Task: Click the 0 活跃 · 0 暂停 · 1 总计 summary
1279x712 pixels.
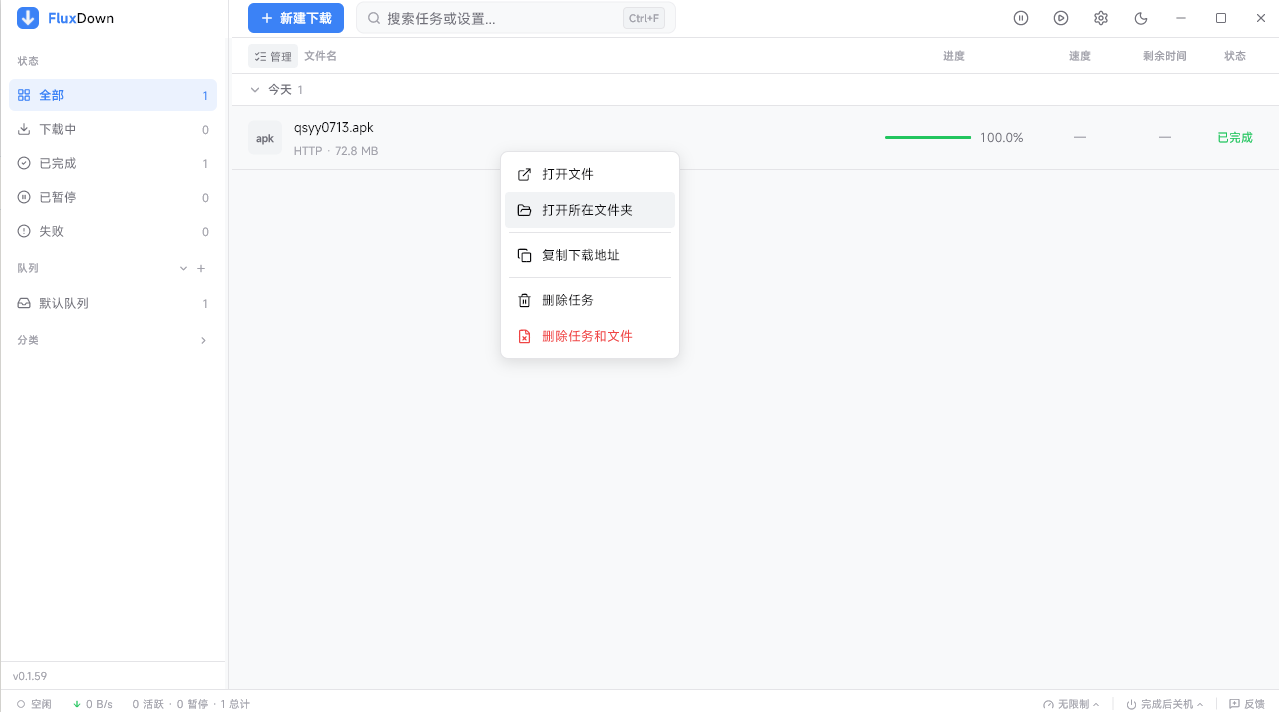Action: pyautogui.click(x=191, y=704)
